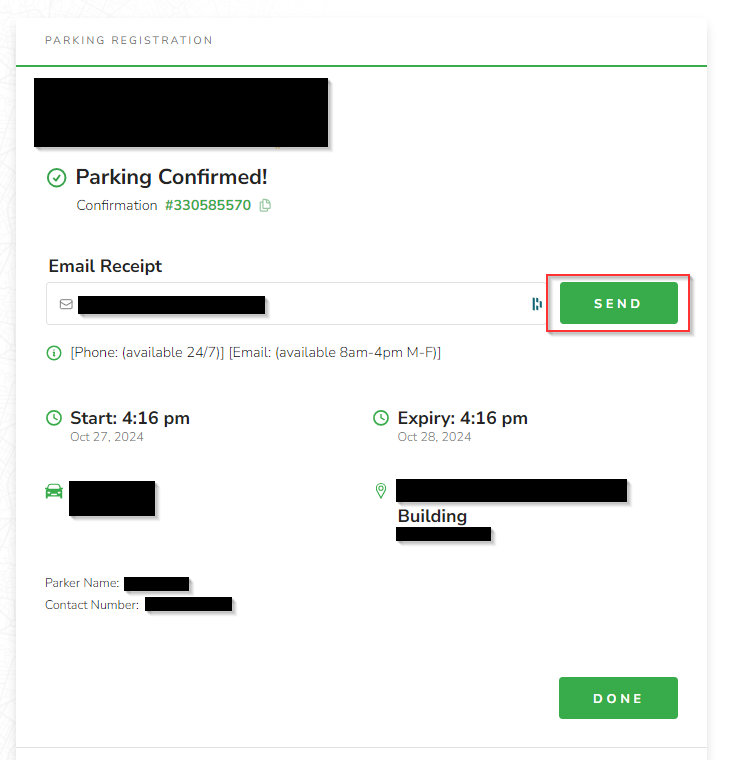Click the envelope icon in email field
746x760 pixels.
coord(66,304)
